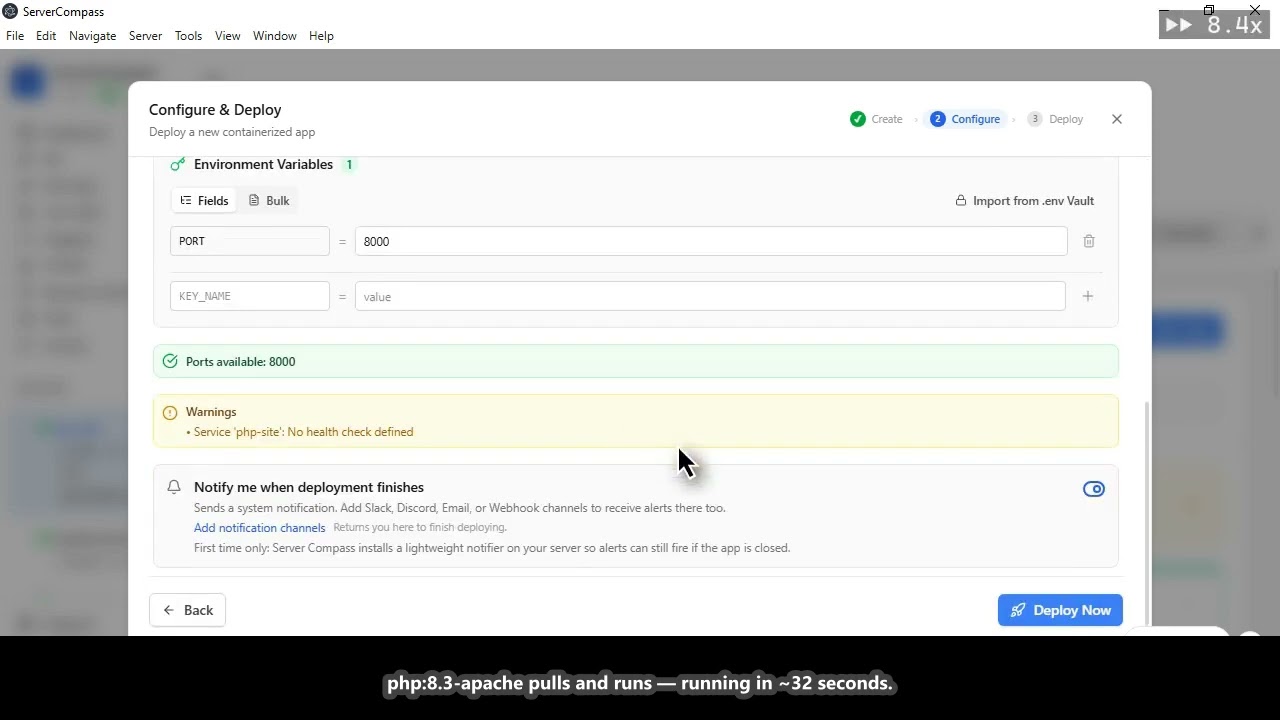1280x720 pixels.
Task: Click 'Ports available: 8000' text
Action: 240,361
